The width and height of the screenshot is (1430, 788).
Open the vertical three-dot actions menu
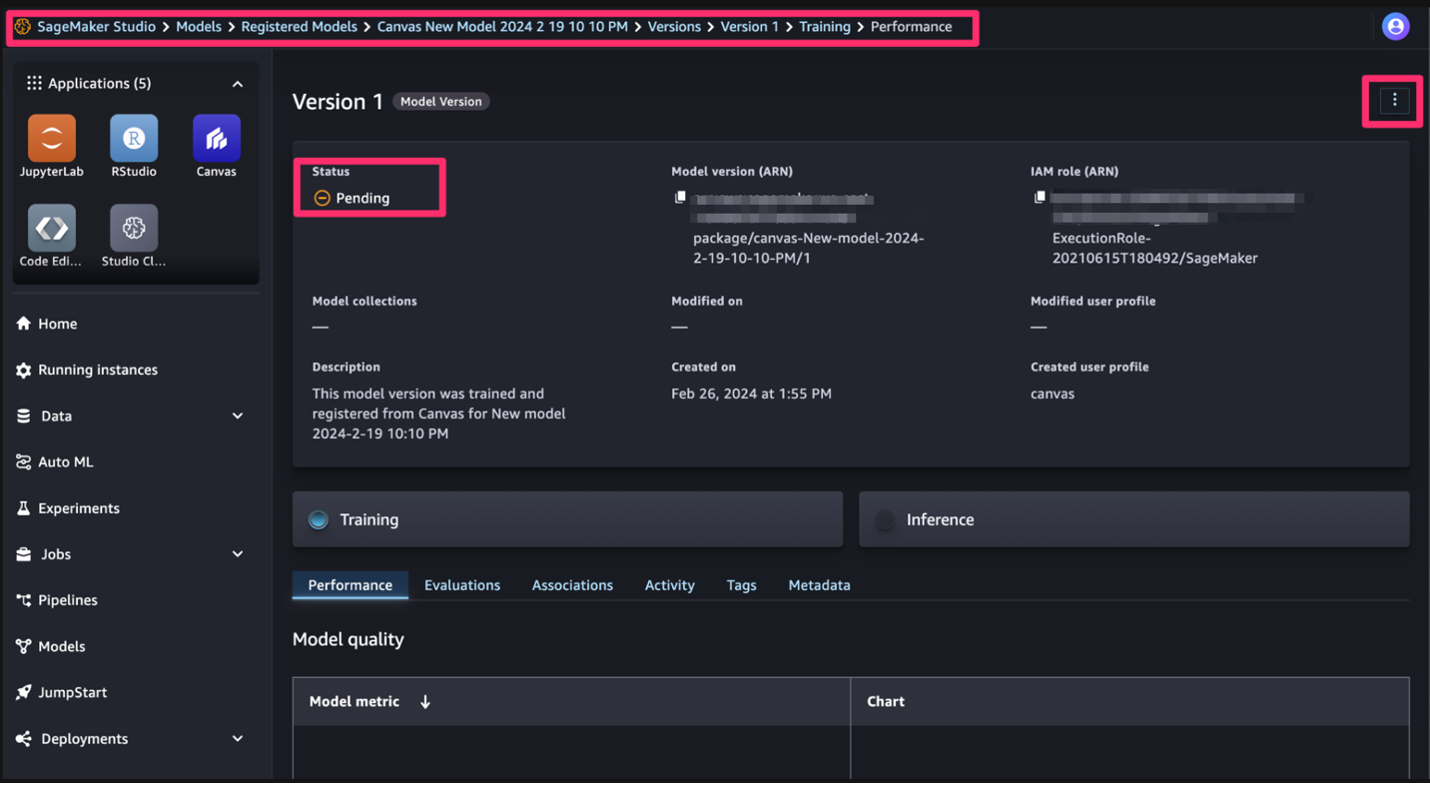click(1395, 100)
